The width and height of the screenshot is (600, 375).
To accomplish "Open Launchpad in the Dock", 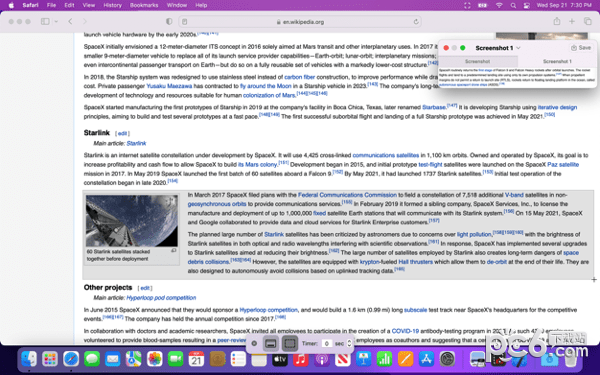I will (50, 359).
